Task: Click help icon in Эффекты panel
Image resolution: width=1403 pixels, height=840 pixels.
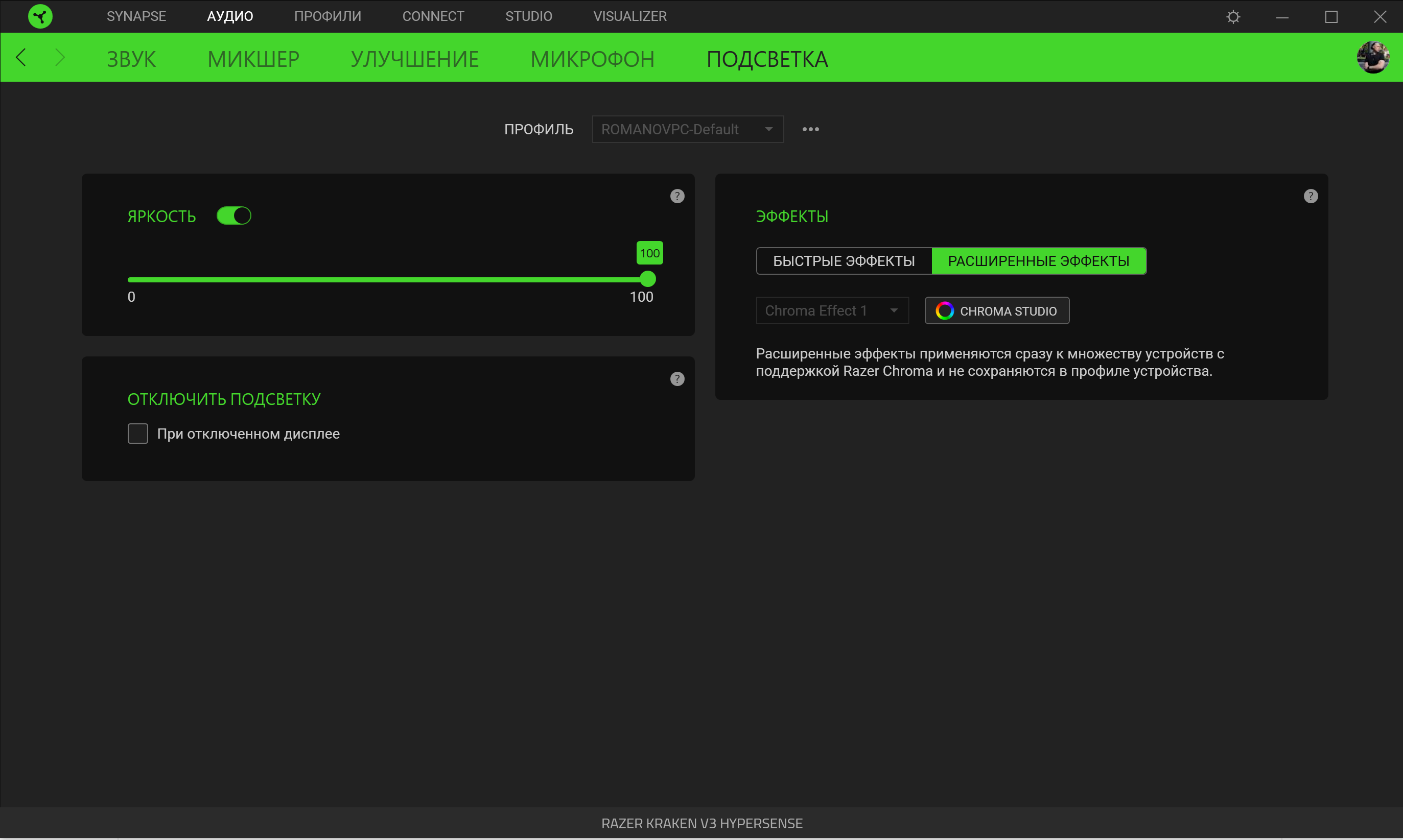Action: tap(1310, 197)
